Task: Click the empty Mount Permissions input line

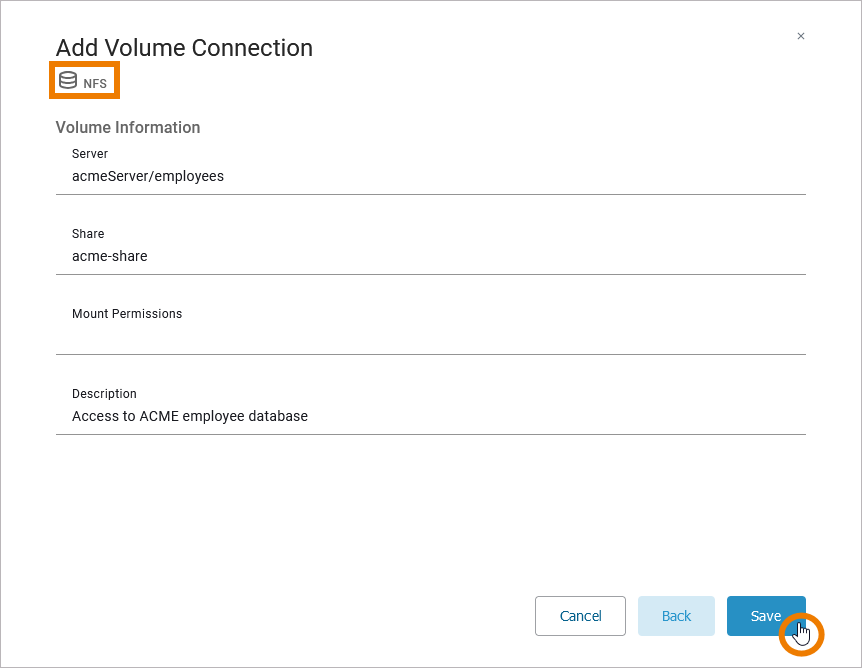Action: pos(430,337)
